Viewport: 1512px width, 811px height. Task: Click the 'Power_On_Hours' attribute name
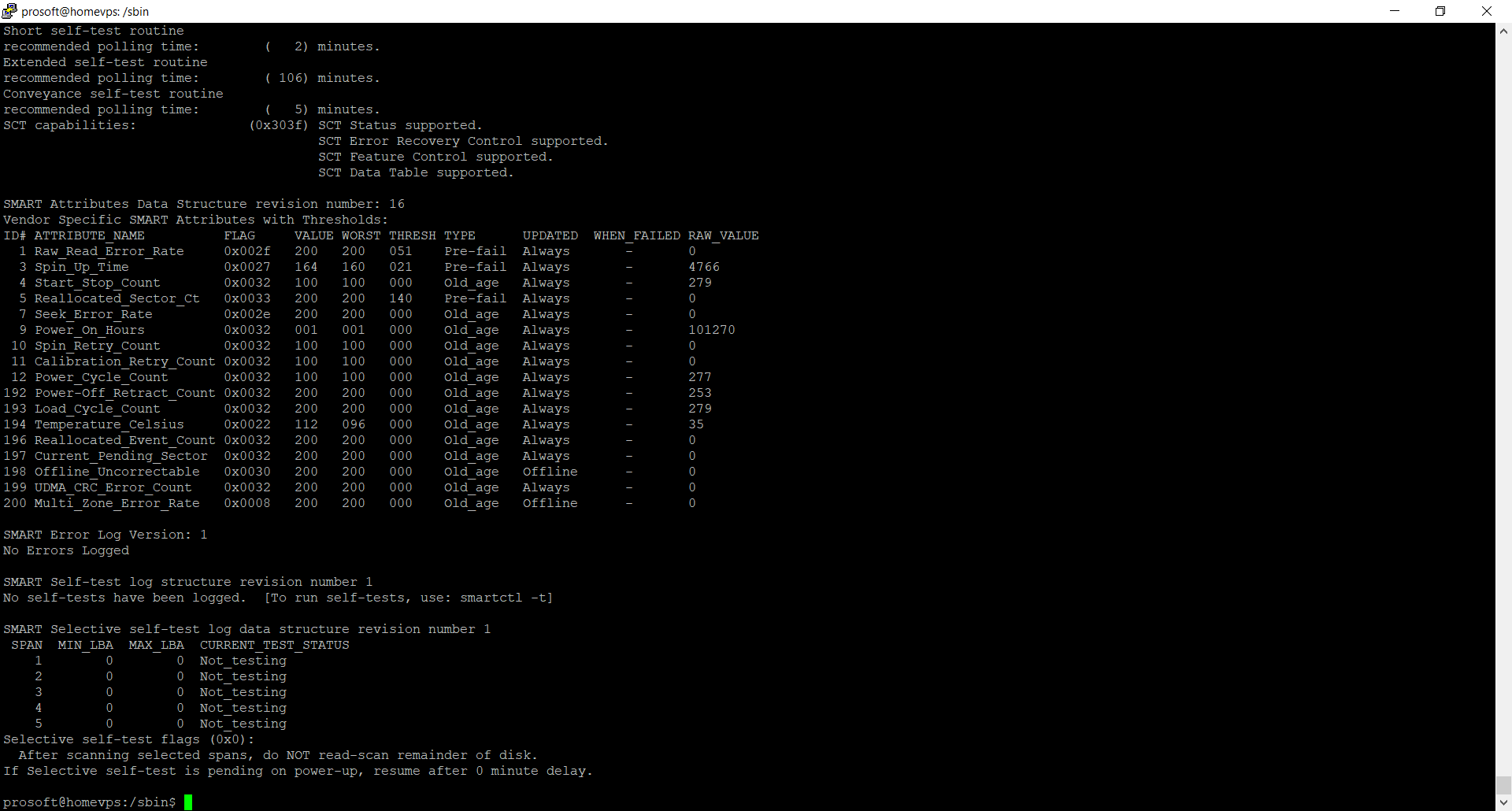pos(90,330)
